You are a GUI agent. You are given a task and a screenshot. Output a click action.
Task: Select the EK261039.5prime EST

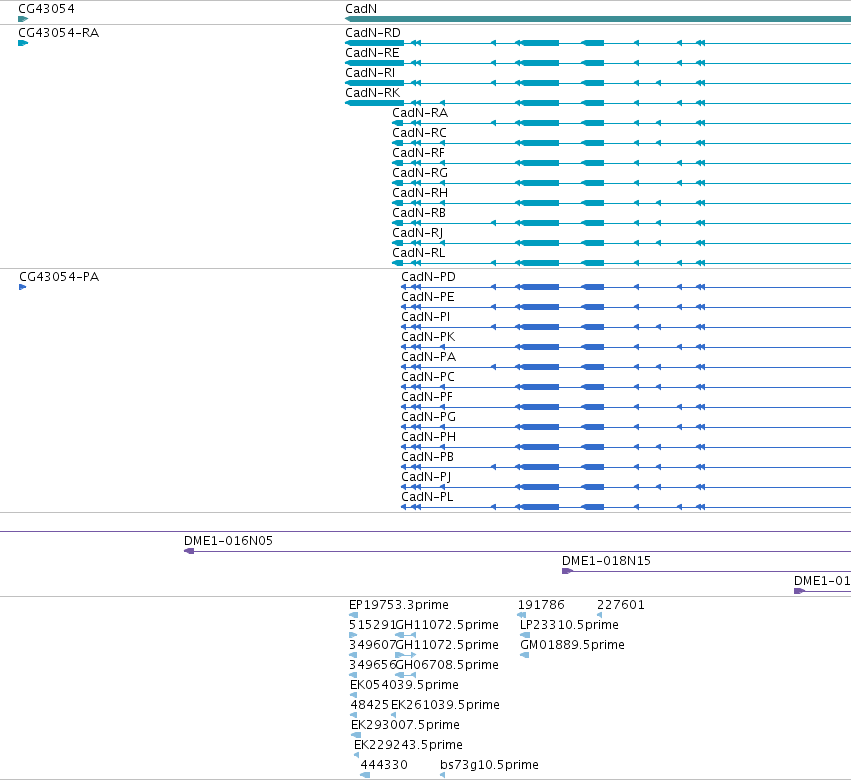[x=446, y=706]
